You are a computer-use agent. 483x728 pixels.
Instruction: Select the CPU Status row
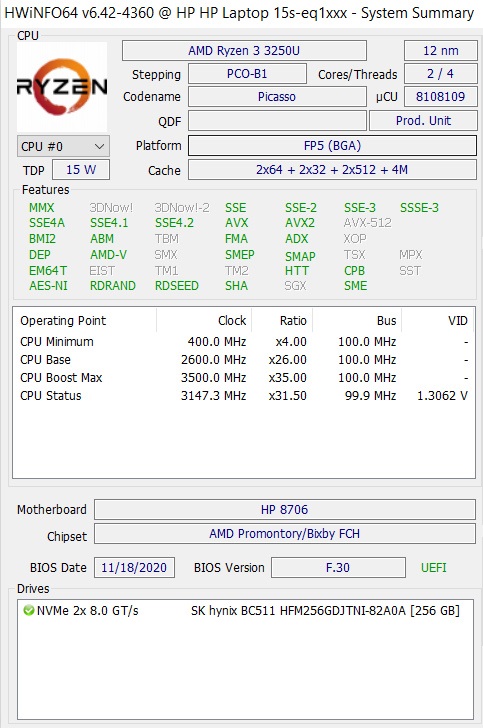tap(244, 396)
